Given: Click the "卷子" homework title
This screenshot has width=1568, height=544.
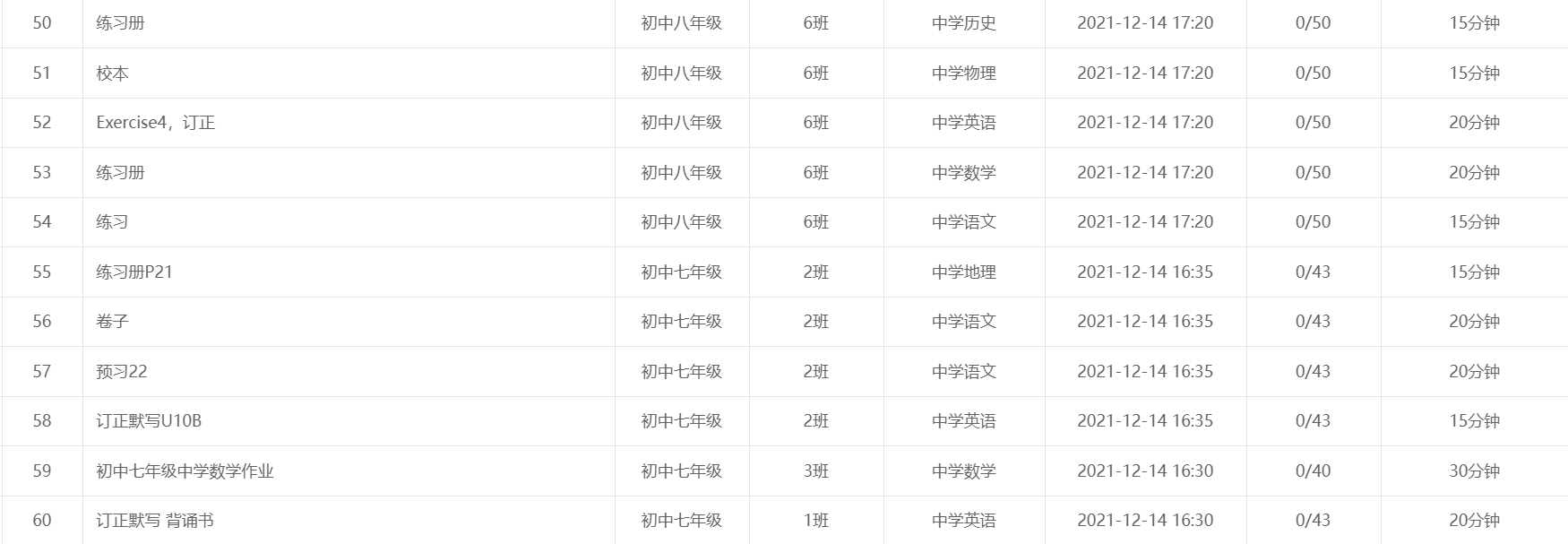Looking at the screenshot, I should click(x=112, y=321).
